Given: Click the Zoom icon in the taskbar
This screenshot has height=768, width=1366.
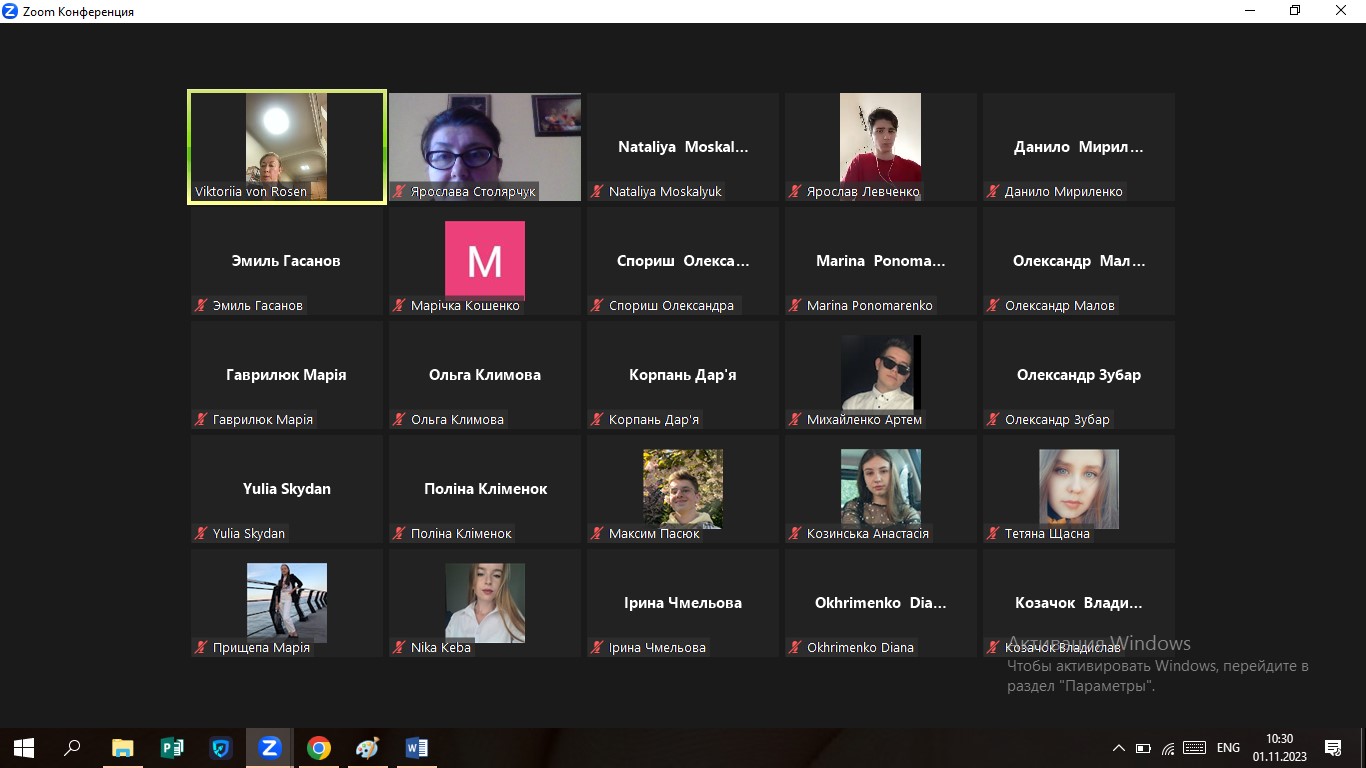Looking at the screenshot, I should [269, 748].
